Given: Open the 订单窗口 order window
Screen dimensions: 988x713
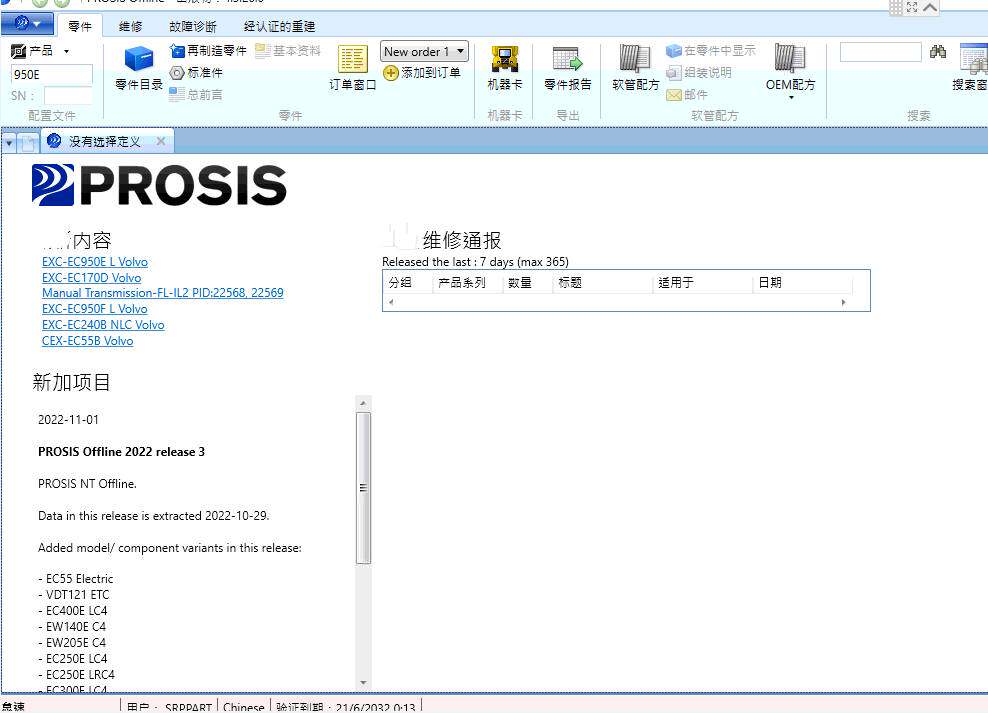Looking at the screenshot, I should pos(352,68).
